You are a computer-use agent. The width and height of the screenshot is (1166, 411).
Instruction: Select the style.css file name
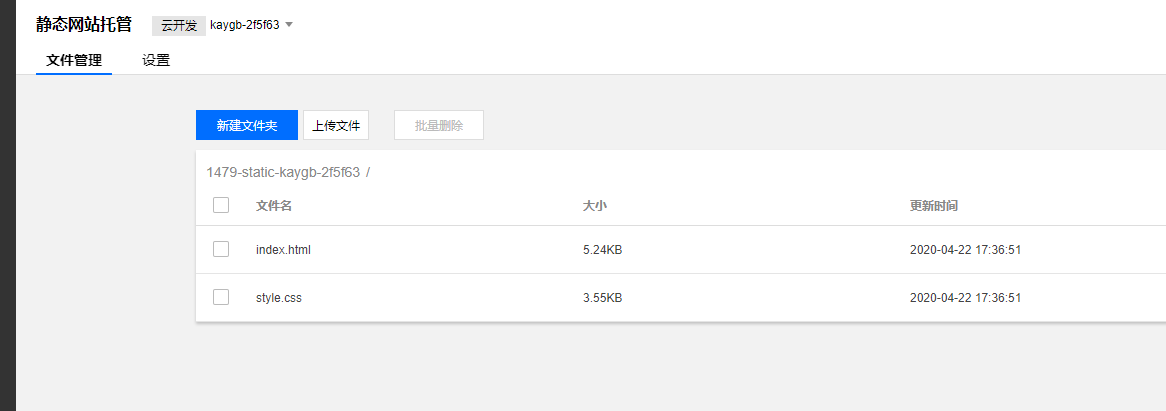click(279, 298)
